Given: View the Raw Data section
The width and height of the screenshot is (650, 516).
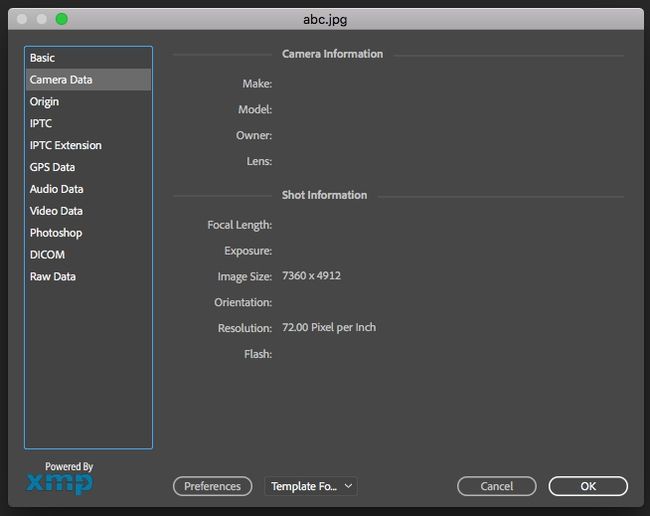Looking at the screenshot, I should tap(53, 278).
